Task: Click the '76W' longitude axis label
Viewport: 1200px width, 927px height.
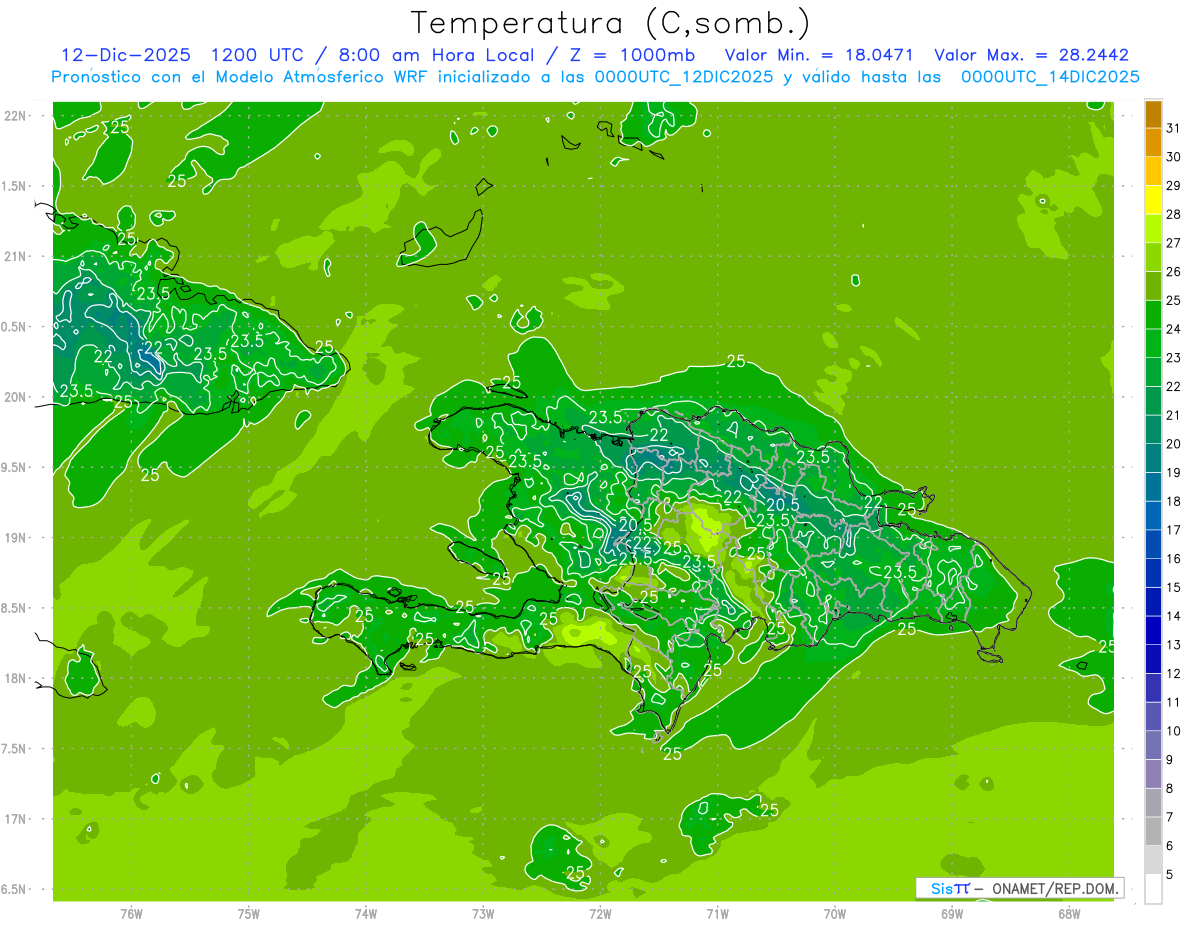Action: pos(131,913)
